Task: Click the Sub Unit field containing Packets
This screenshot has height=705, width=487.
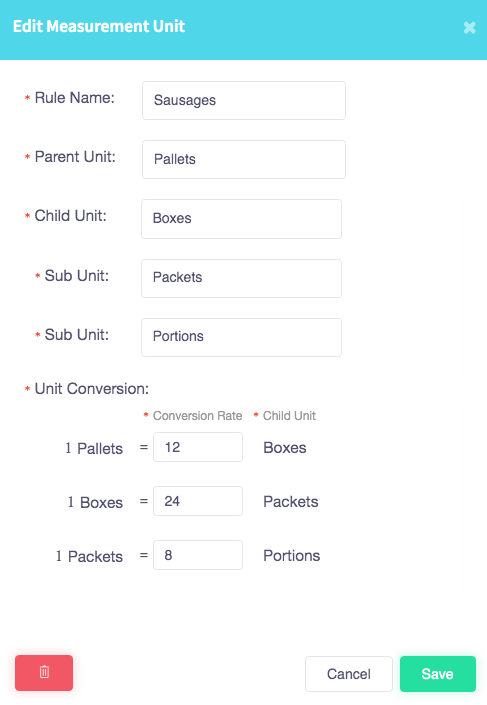Action: point(241,278)
